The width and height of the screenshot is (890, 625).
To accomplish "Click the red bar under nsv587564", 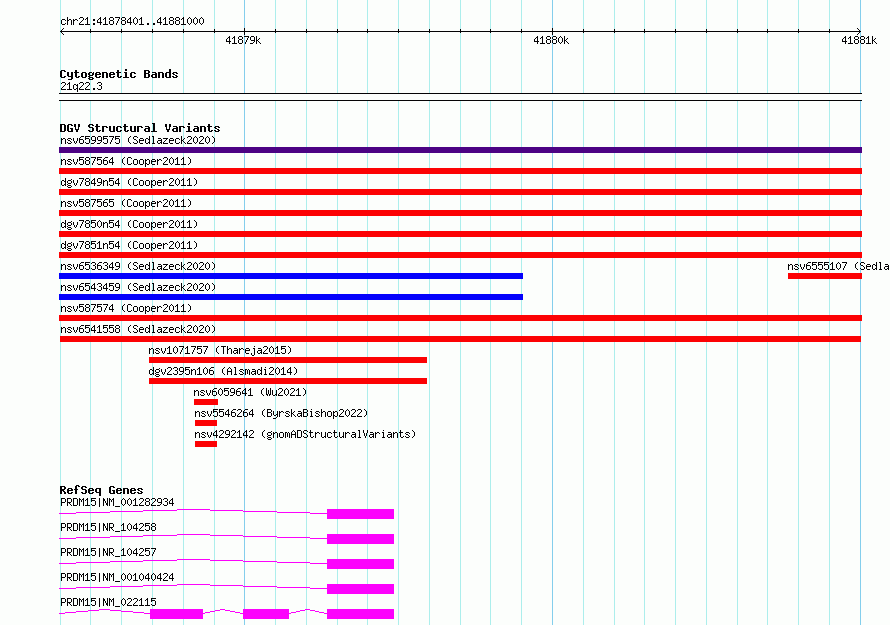I will coord(460,171).
